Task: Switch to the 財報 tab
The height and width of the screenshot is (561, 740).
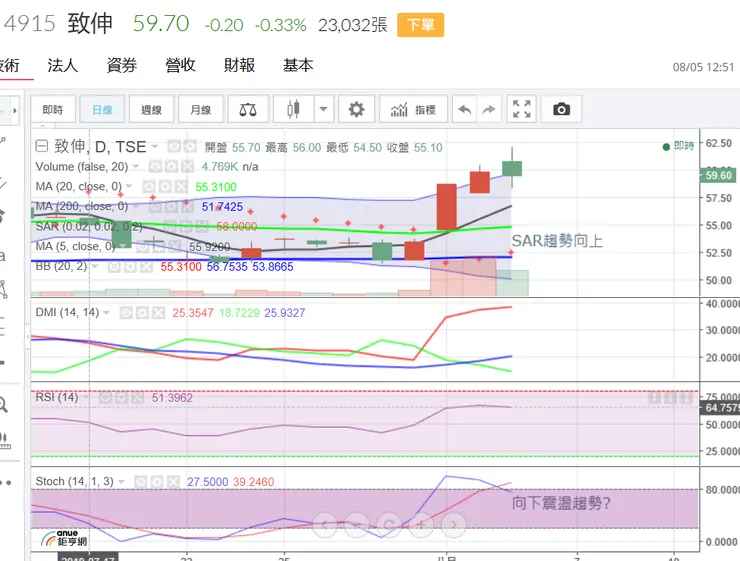Action: 239,65
